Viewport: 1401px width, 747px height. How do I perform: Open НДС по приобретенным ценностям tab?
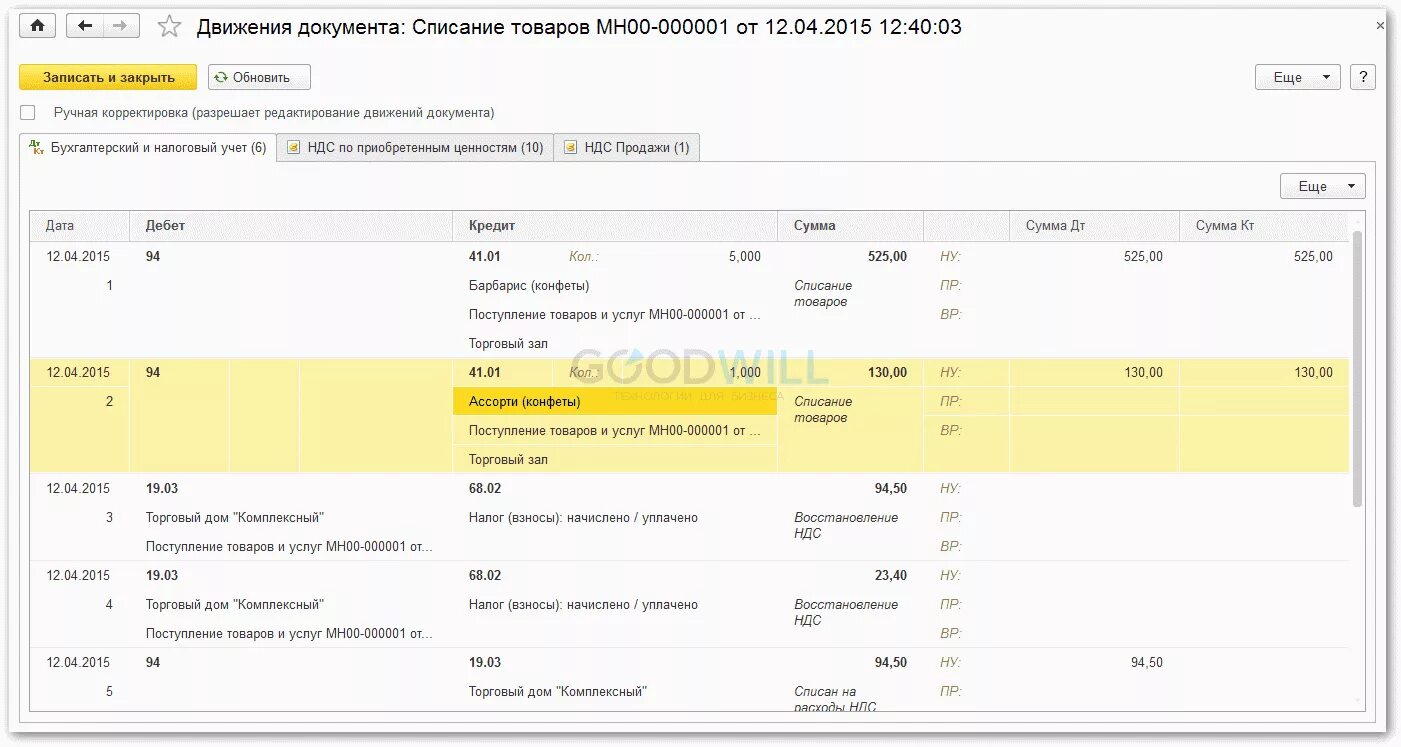[x=415, y=147]
